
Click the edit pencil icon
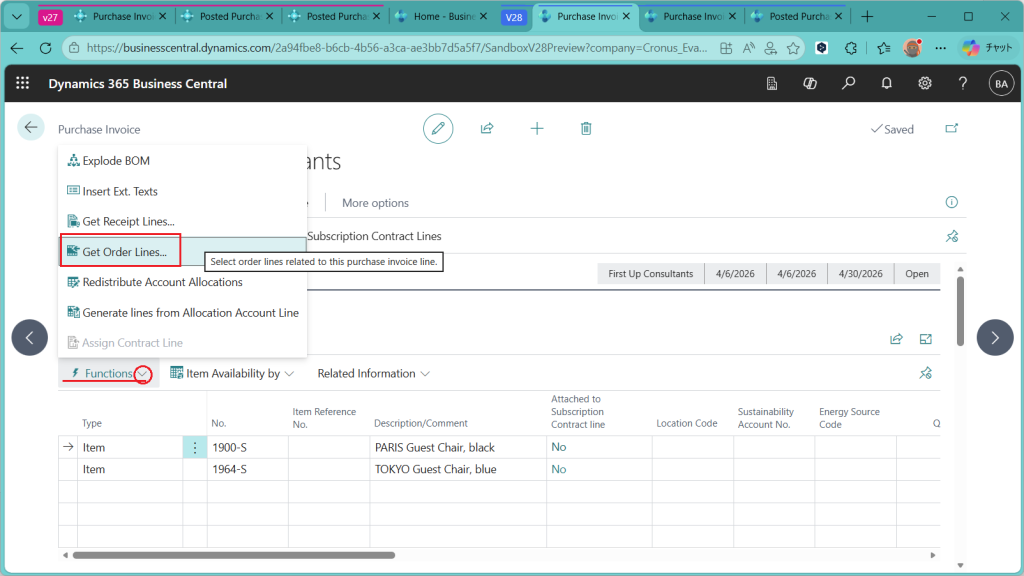(438, 128)
